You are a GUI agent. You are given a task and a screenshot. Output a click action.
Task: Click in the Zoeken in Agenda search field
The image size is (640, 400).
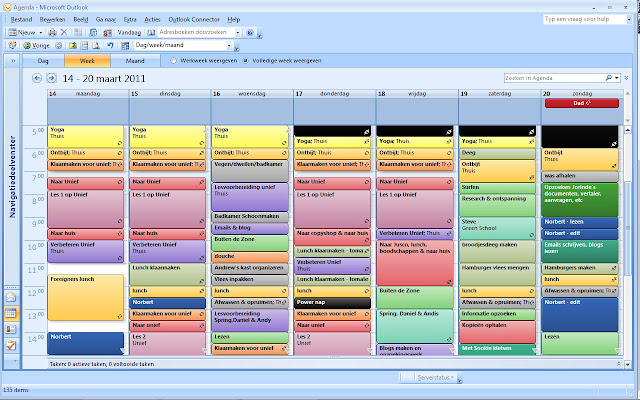click(554, 78)
